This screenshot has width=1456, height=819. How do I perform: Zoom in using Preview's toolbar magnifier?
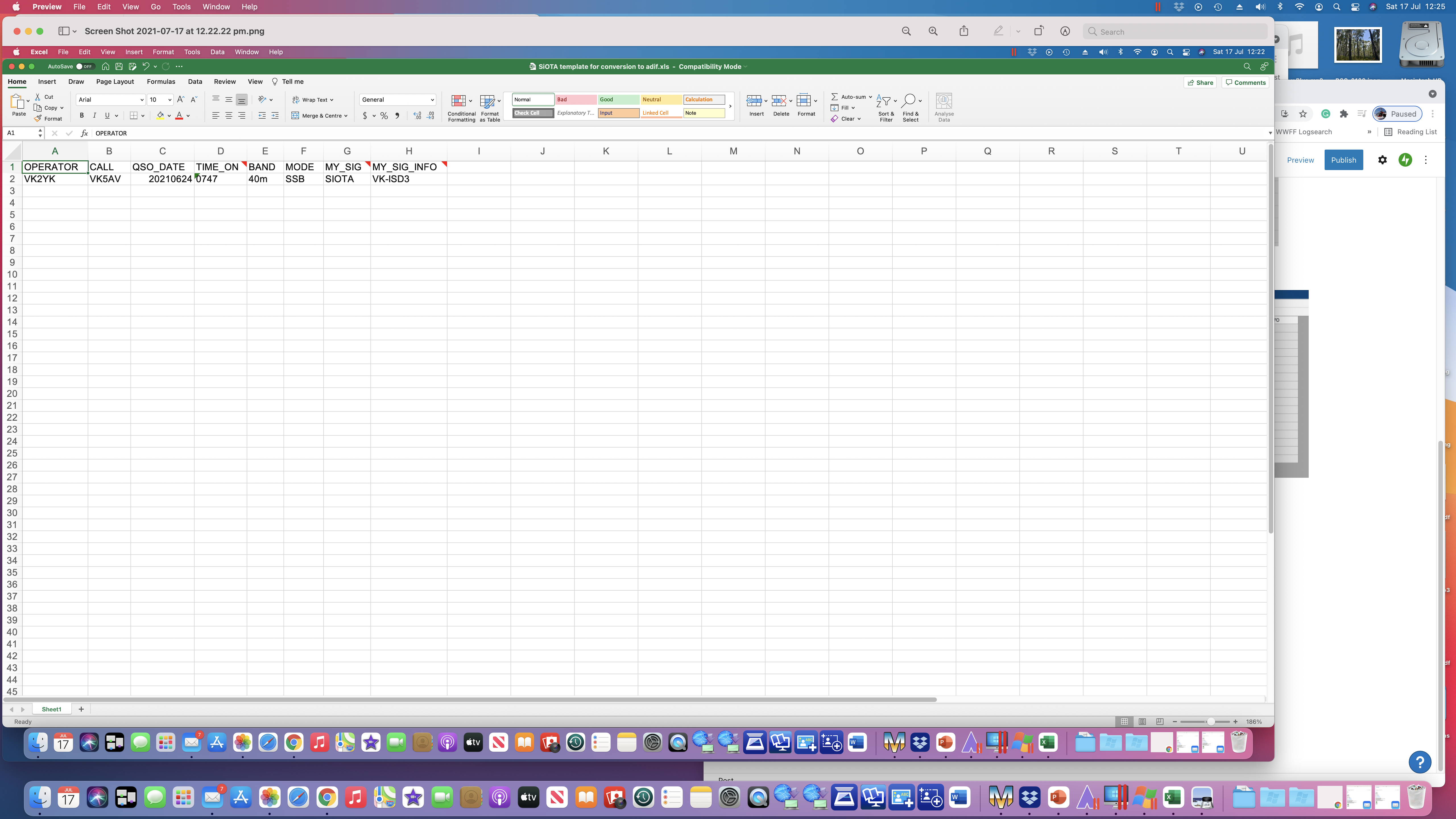click(933, 32)
